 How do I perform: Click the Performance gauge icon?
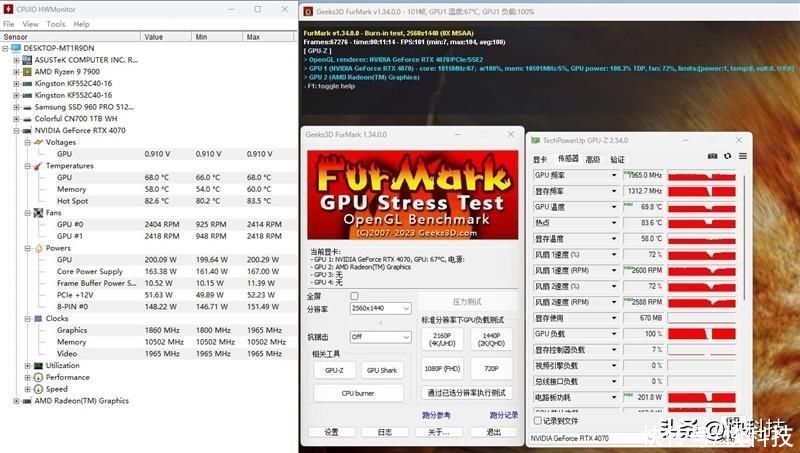point(38,378)
